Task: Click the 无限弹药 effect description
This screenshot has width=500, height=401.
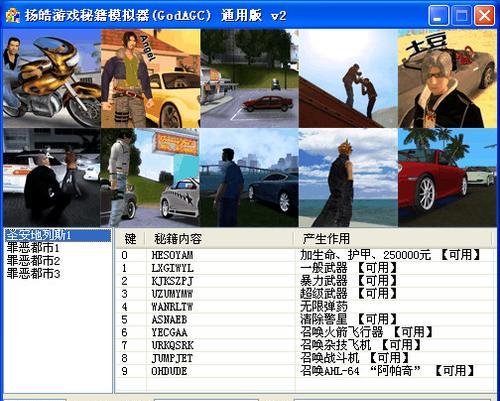Action: coord(324,306)
